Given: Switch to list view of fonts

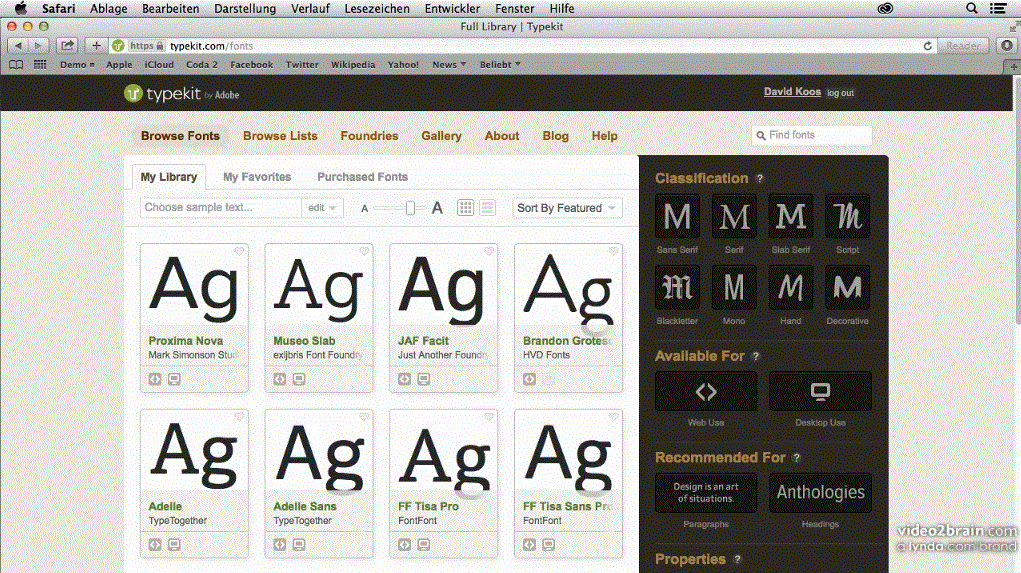Looking at the screenshot, I should (487, 208).
